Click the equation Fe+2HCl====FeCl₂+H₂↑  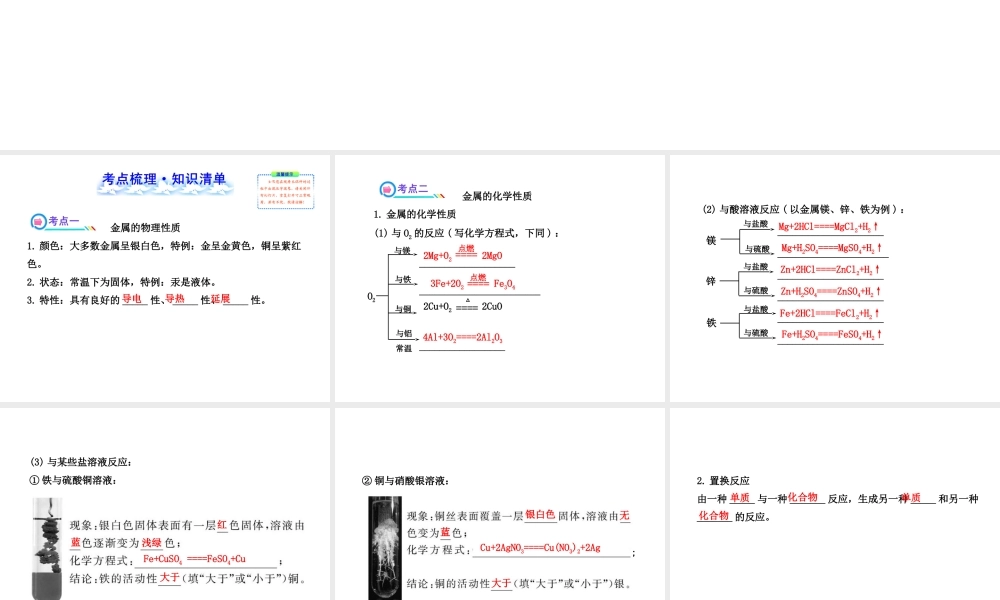point(830,313)
